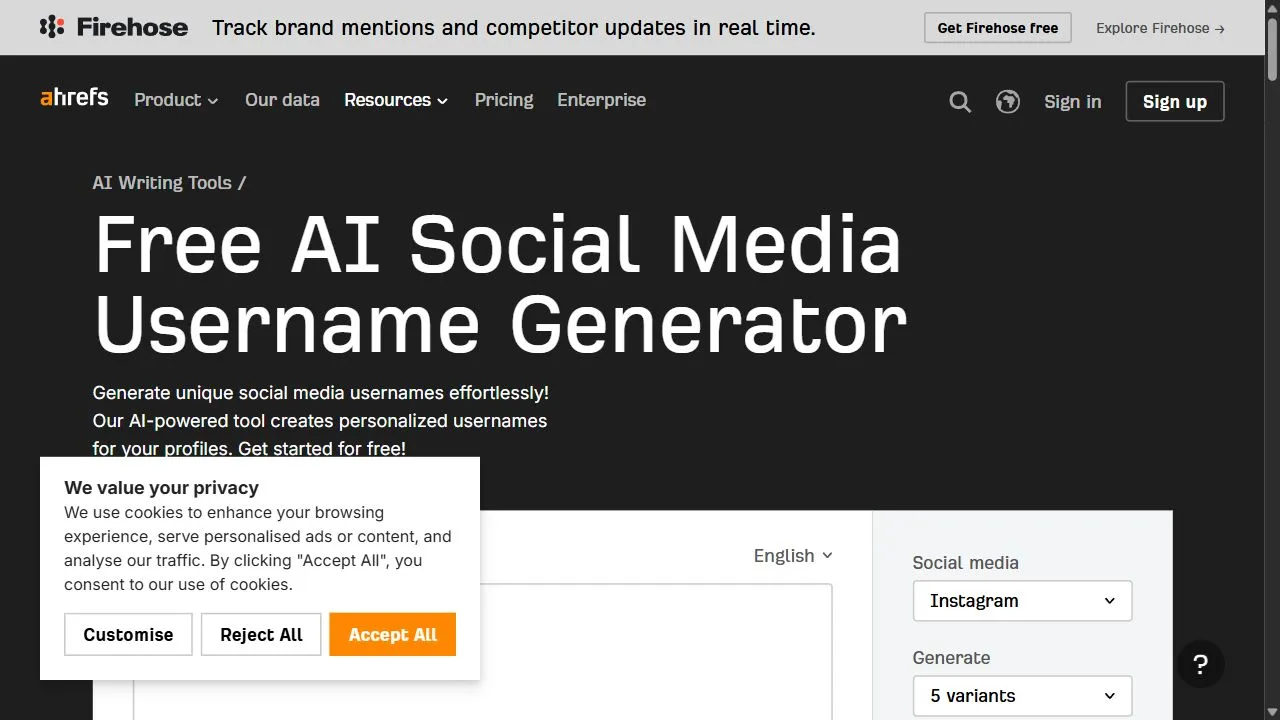This screenshot has height=720, width=1280.
Task: Open the Ahrefs home logo
Action: pos(74,98)
